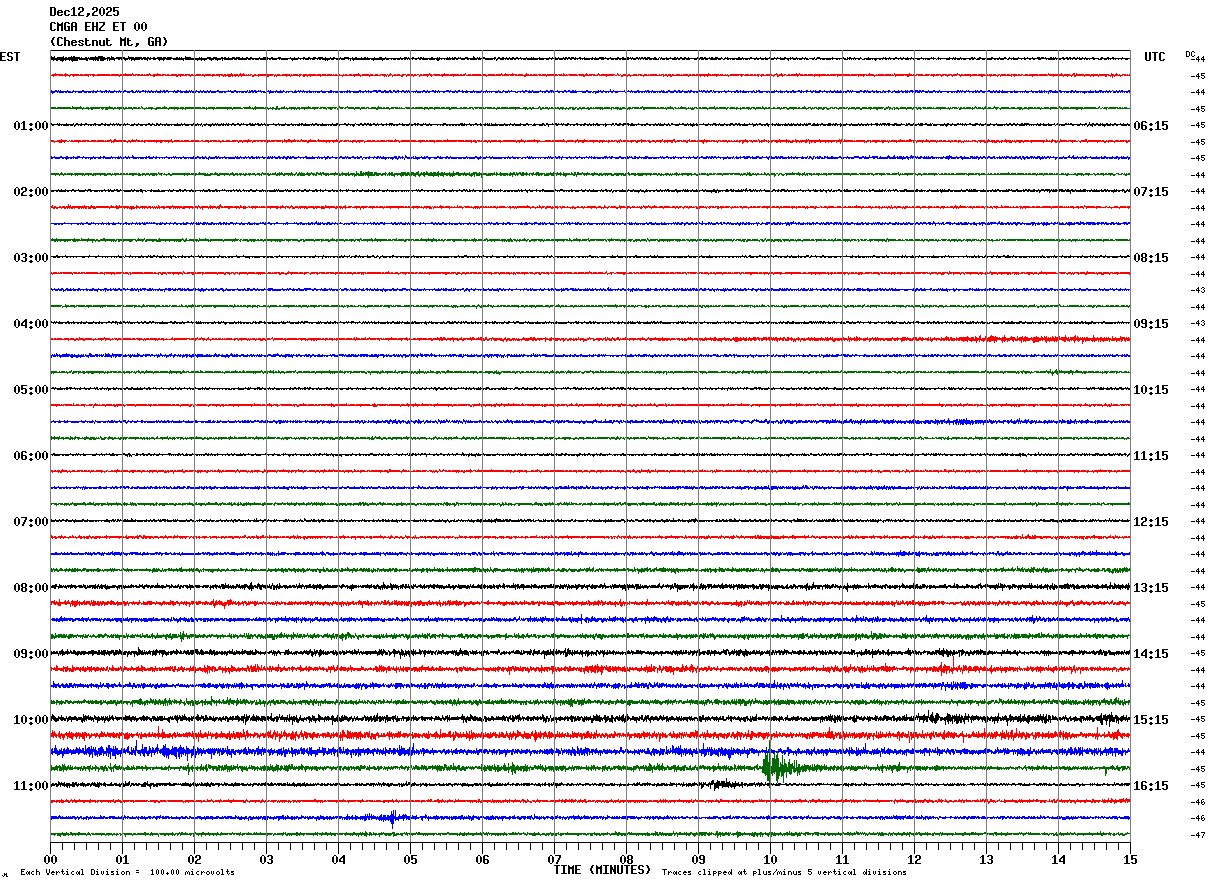Click minute tick 13 on time axis

point(986,859)
